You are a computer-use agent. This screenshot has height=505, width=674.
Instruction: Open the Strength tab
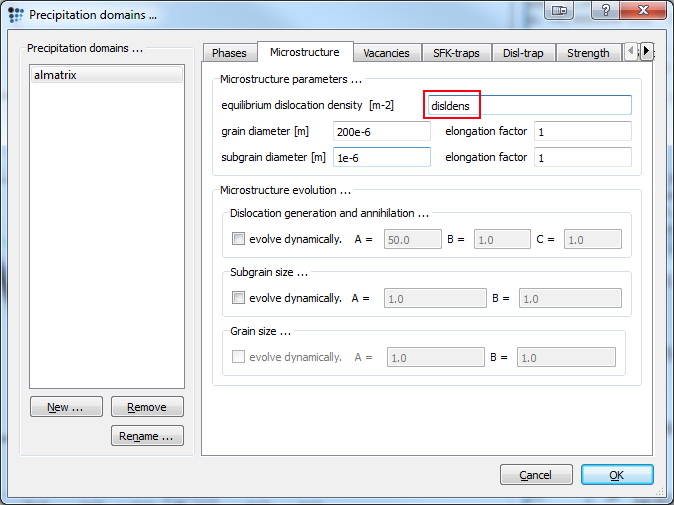point(588,53)
